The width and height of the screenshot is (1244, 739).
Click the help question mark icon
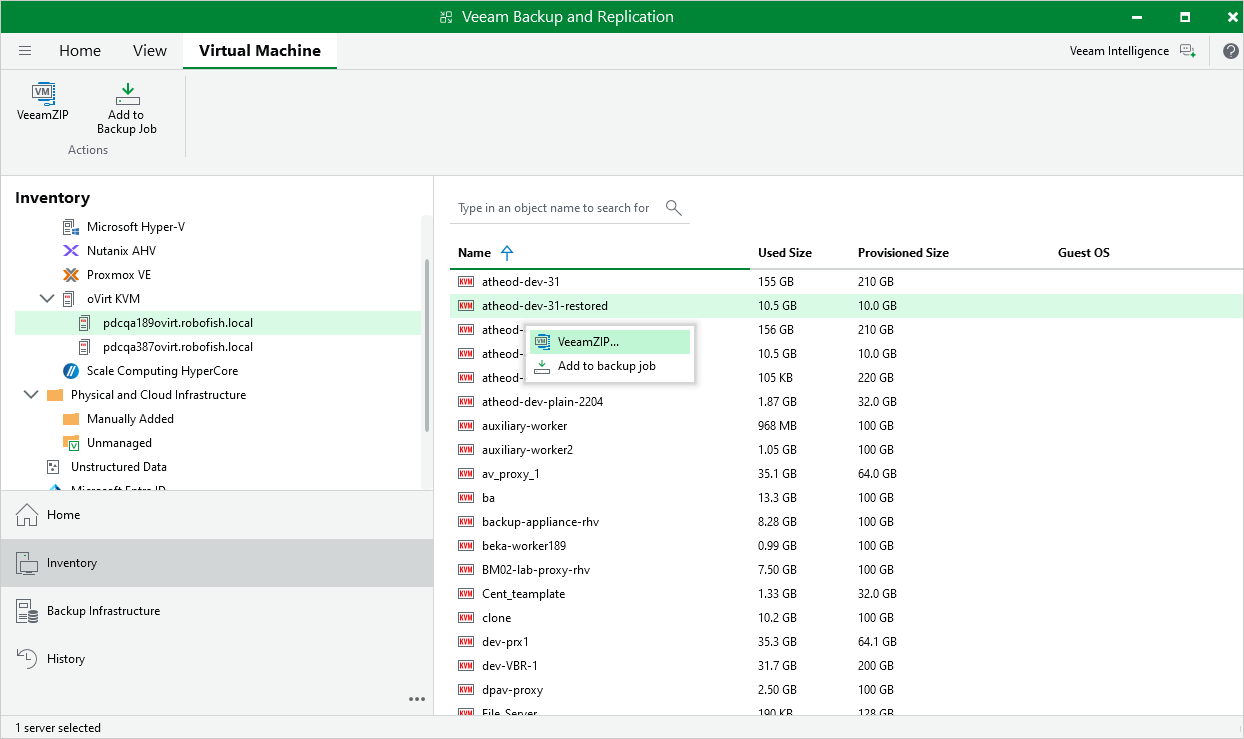pyautogui.click(x=1230, y=50)
